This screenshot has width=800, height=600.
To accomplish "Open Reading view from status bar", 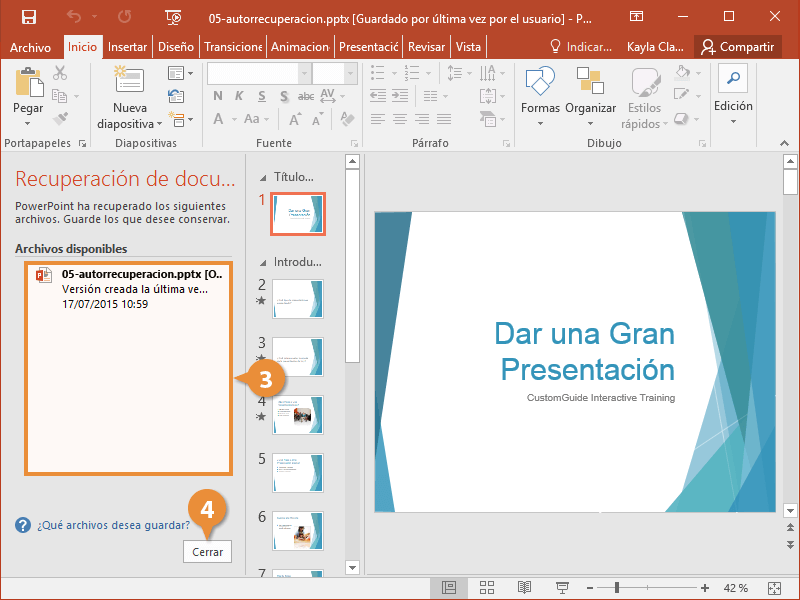I will (x=525, y=588).
